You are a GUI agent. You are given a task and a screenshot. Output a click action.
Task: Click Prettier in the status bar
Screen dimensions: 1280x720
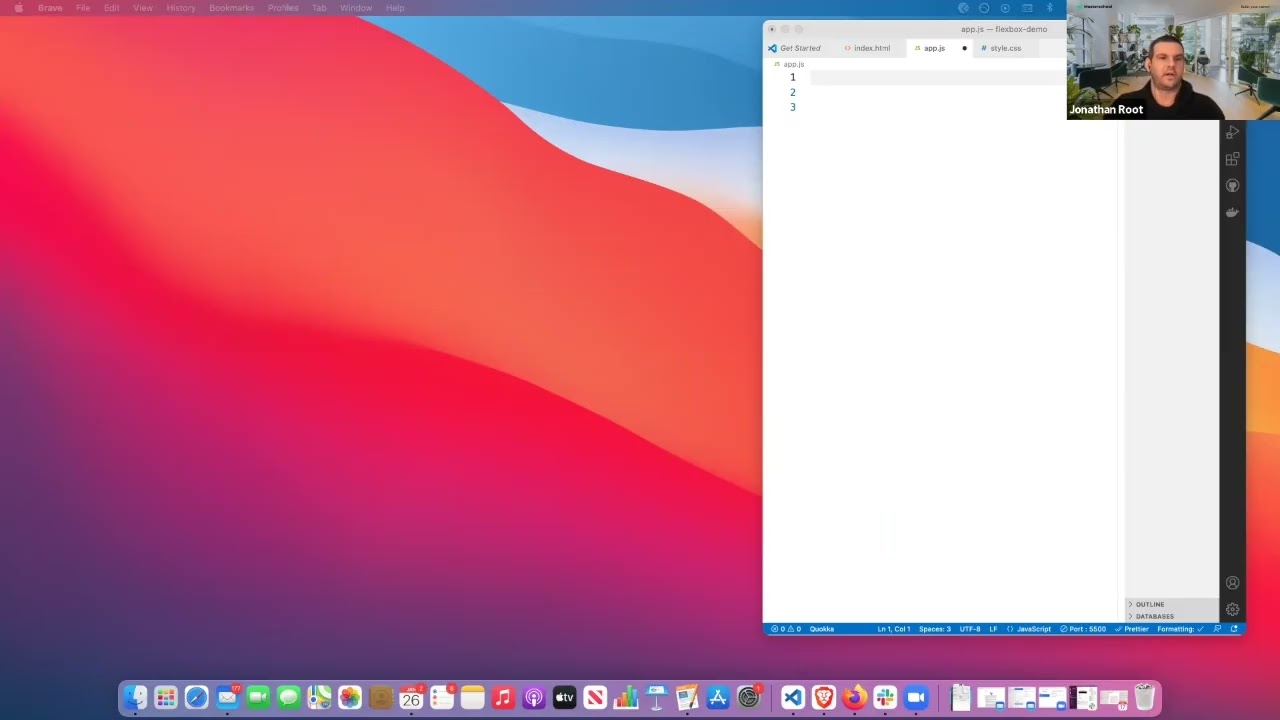pos(1132,629)
